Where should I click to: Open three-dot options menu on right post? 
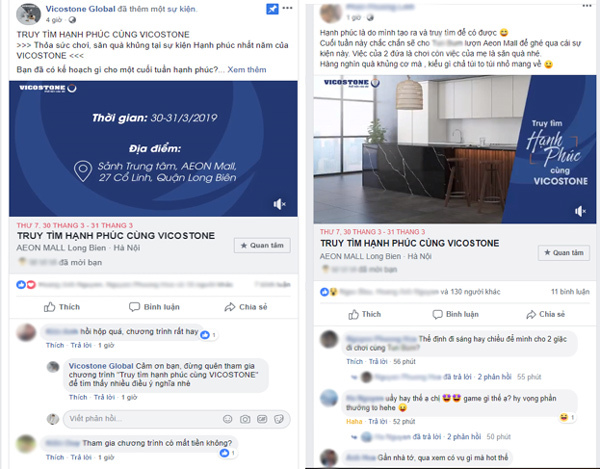pyautogui.click(x=587, y=6)
